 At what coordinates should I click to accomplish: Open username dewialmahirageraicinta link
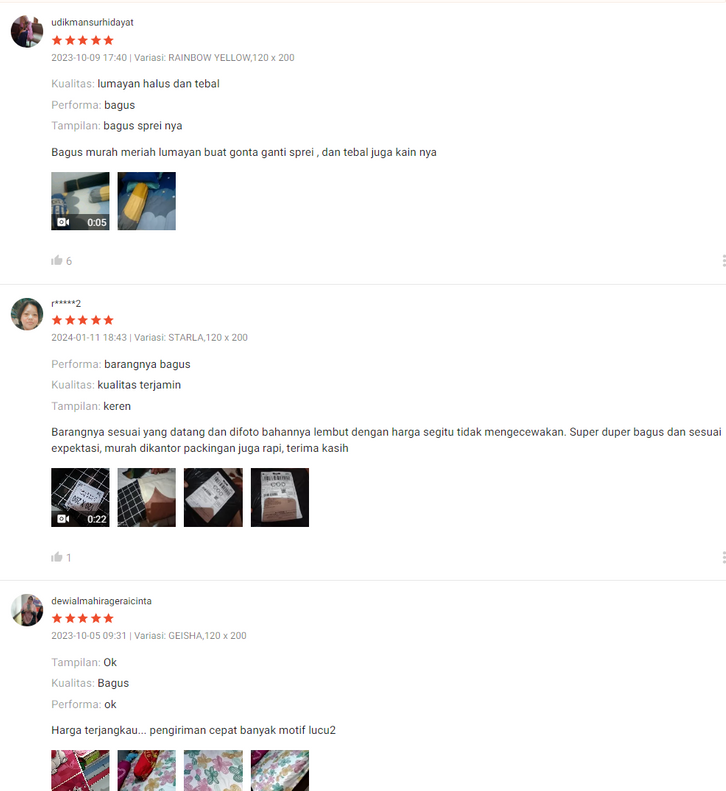[101, 601]
